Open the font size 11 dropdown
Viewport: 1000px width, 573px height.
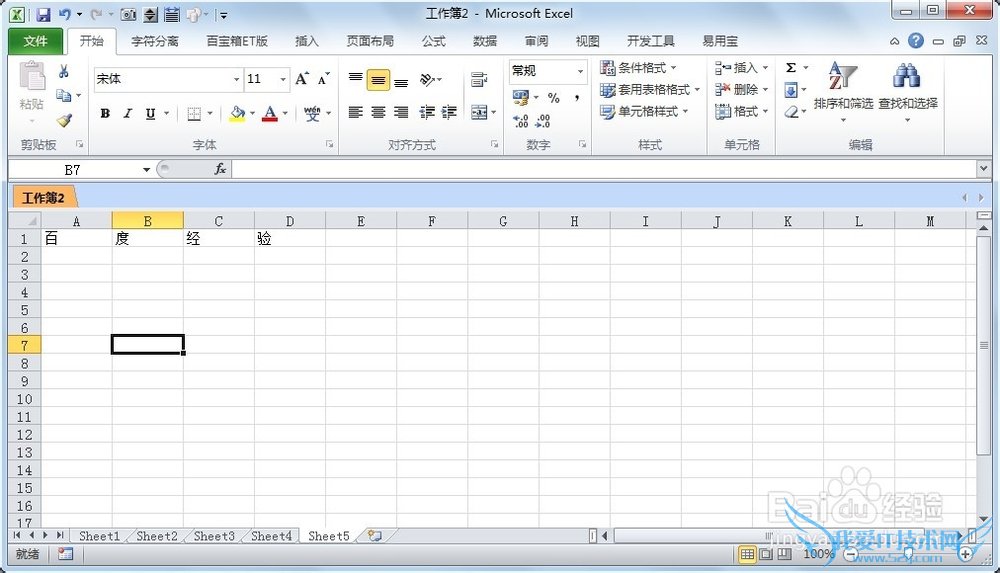(283, 79)
